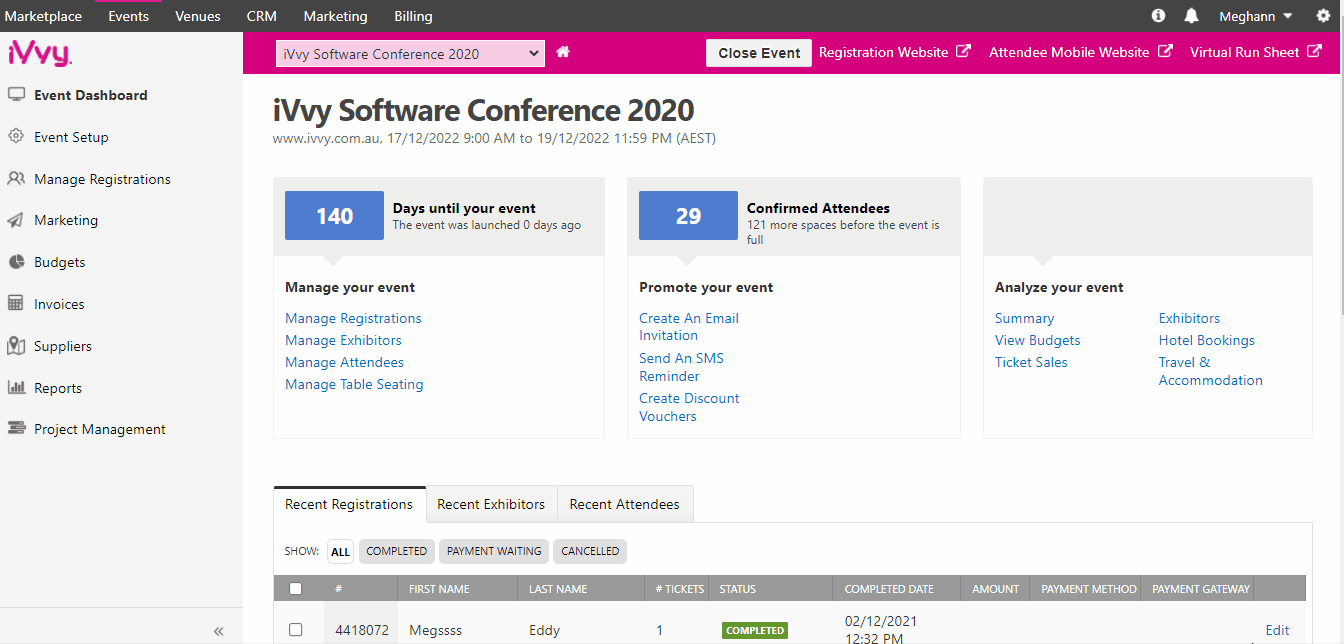The height and width of the screenshot is (644, 1344).
Task: Open the Venues menu in top bar
Action: [x=197, y=16]
